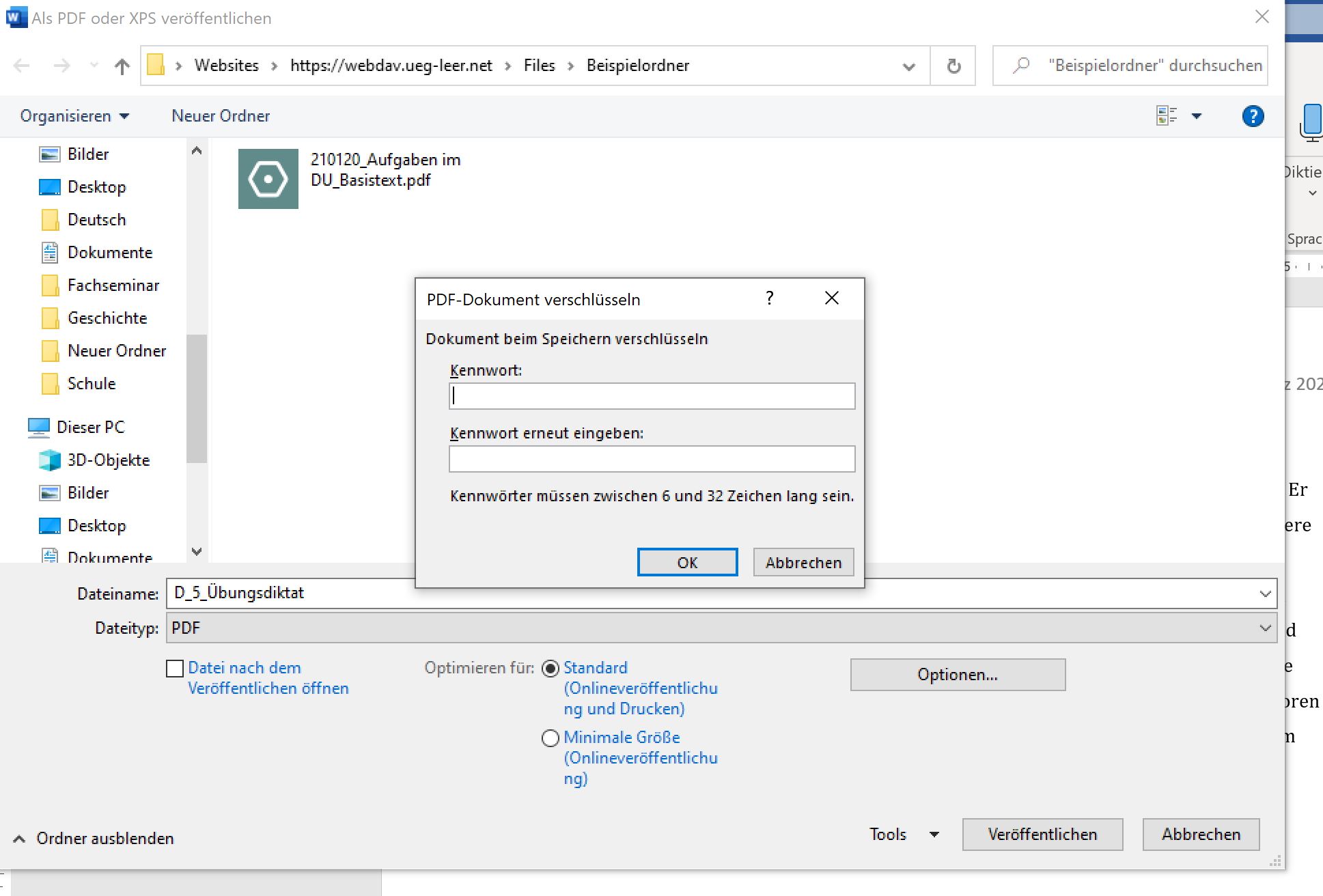The height and width of the screenshot is (896, 1323).
Task: Click the blue help question mark icon
Action: [1252, 116]
